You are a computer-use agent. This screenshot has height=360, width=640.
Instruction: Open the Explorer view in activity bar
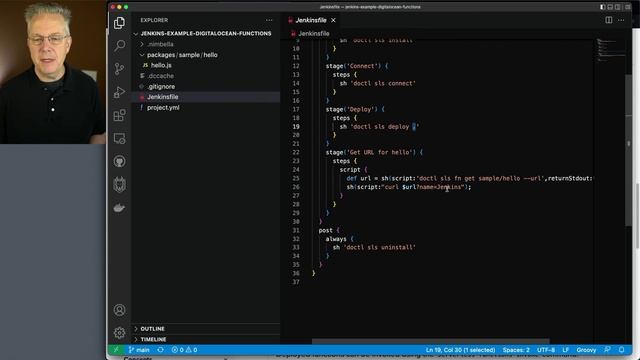[119, 23]
